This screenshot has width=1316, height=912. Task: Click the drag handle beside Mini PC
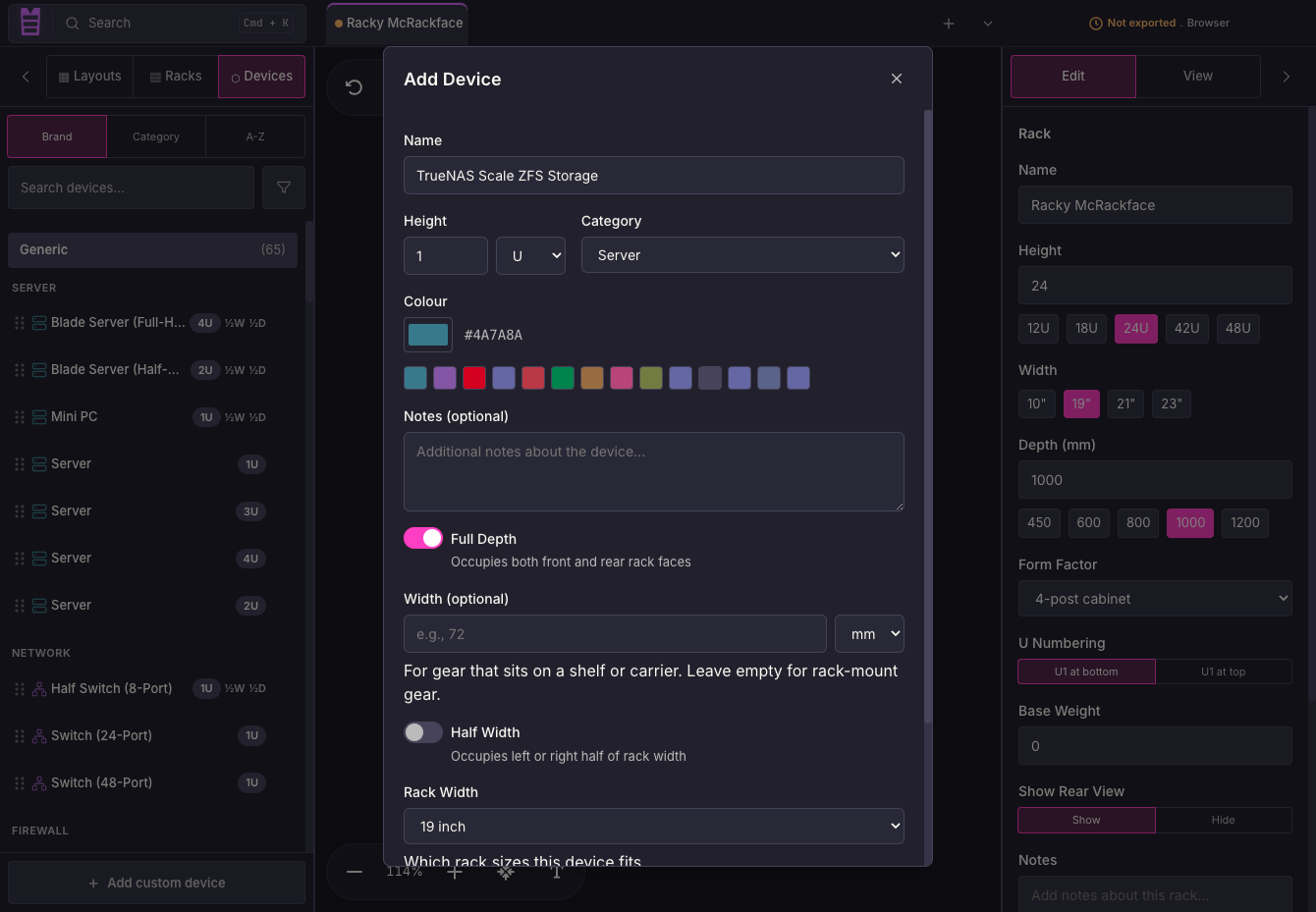click(20, 417)
